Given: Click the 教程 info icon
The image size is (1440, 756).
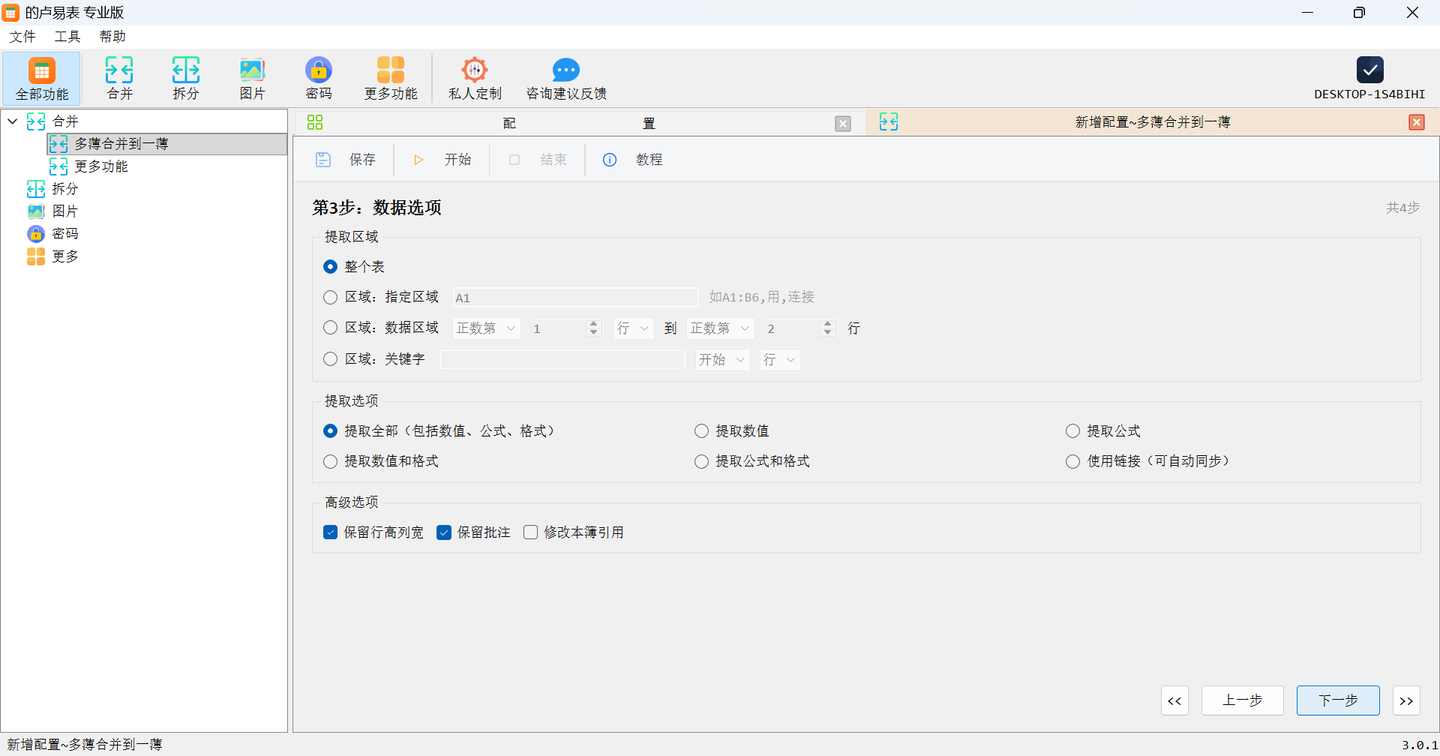Looking at the screenshot, I should tap(609, 160).
